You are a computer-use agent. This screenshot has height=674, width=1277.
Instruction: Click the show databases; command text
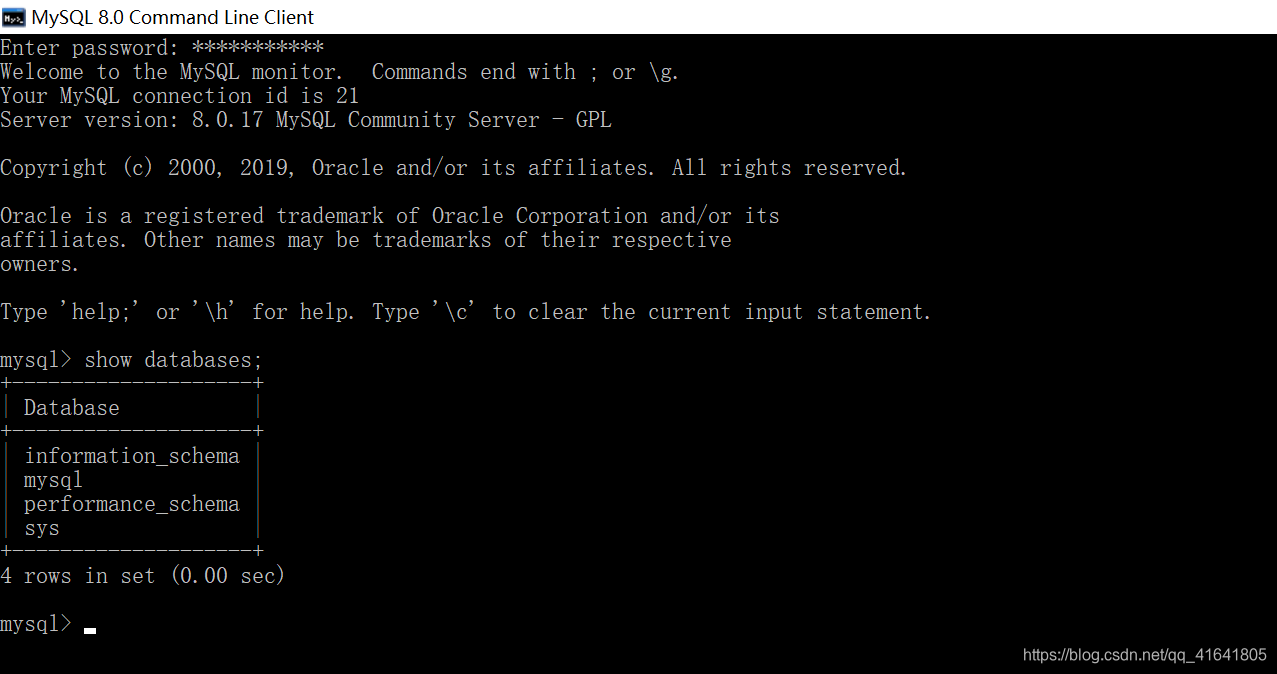(x=173, y=360)
